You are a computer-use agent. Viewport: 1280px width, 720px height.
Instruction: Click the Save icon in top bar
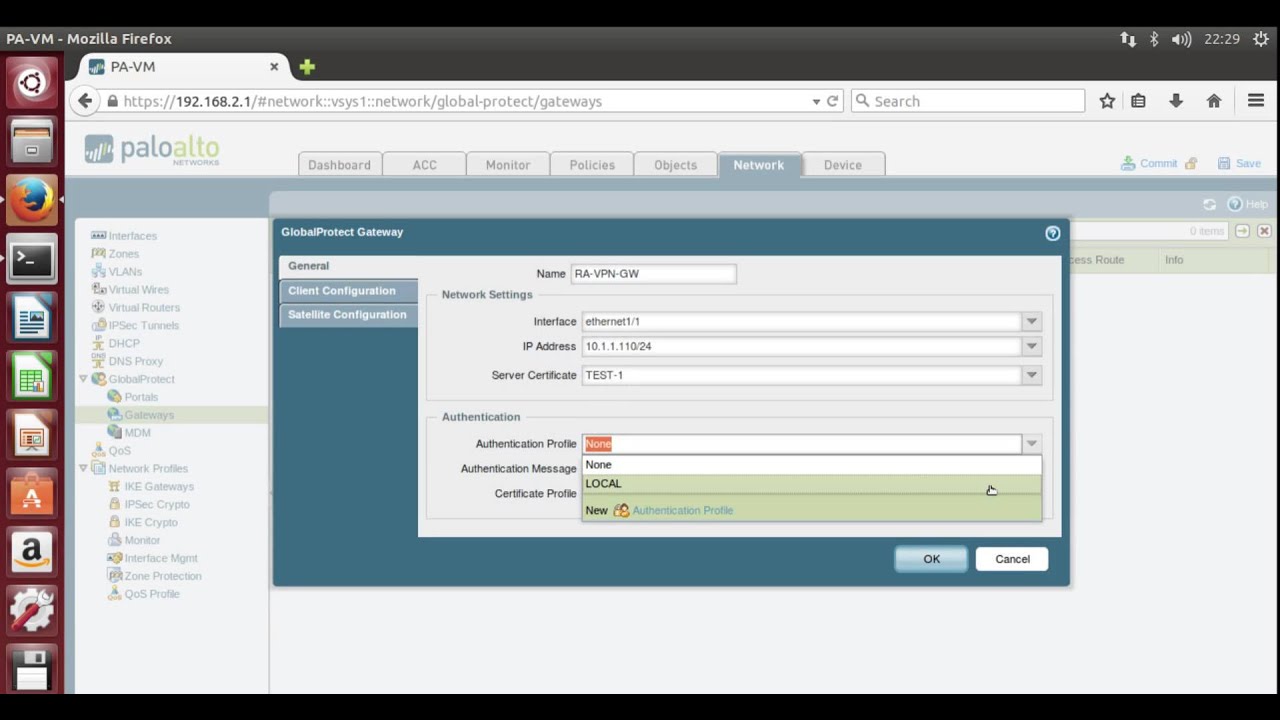1224,163
